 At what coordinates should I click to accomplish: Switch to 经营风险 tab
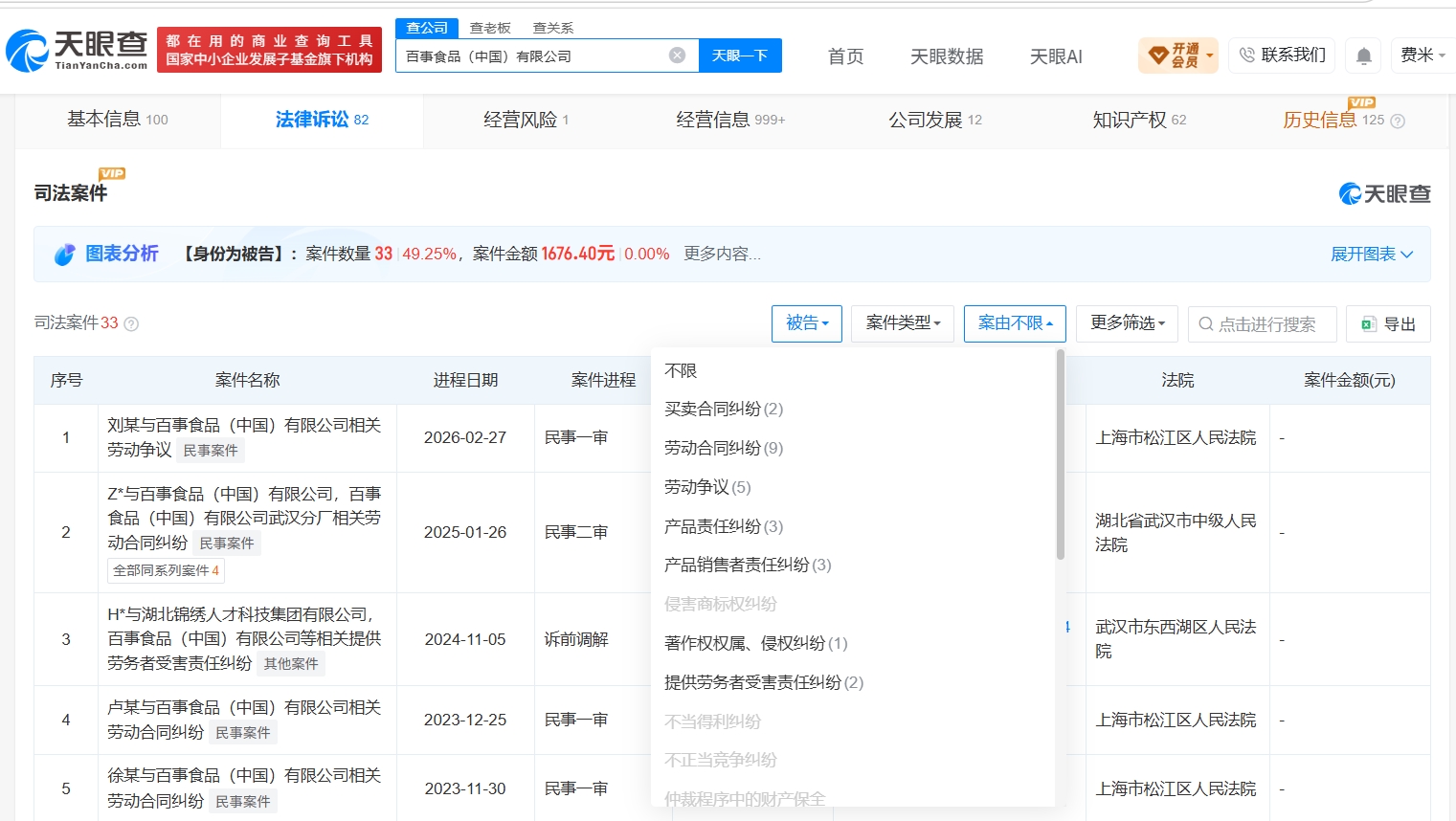click(526, 121)
